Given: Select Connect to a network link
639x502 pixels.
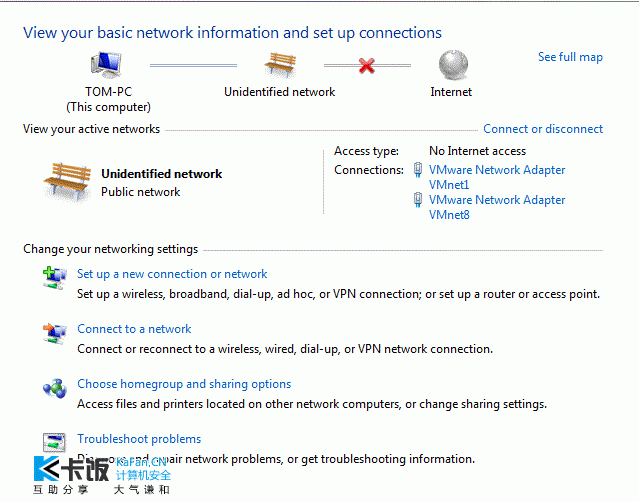Looking at the screenshot, I should pos(134,329).
